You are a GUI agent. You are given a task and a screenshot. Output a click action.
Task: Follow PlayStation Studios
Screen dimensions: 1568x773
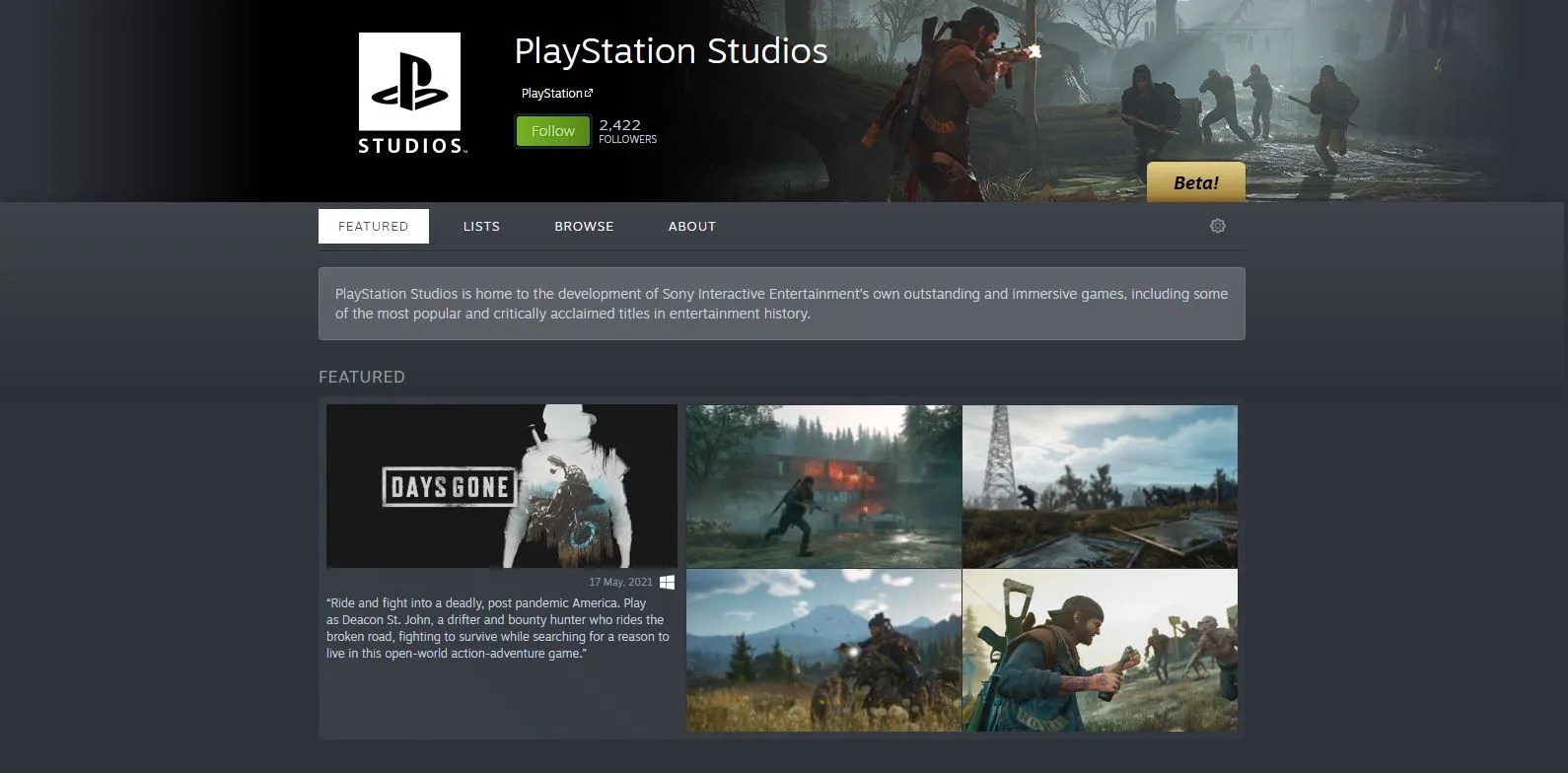click(x=552, y=131)
